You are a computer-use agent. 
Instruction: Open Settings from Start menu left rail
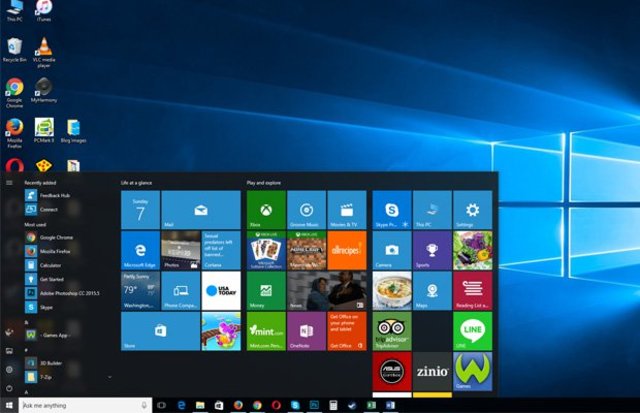coord(9,369)
